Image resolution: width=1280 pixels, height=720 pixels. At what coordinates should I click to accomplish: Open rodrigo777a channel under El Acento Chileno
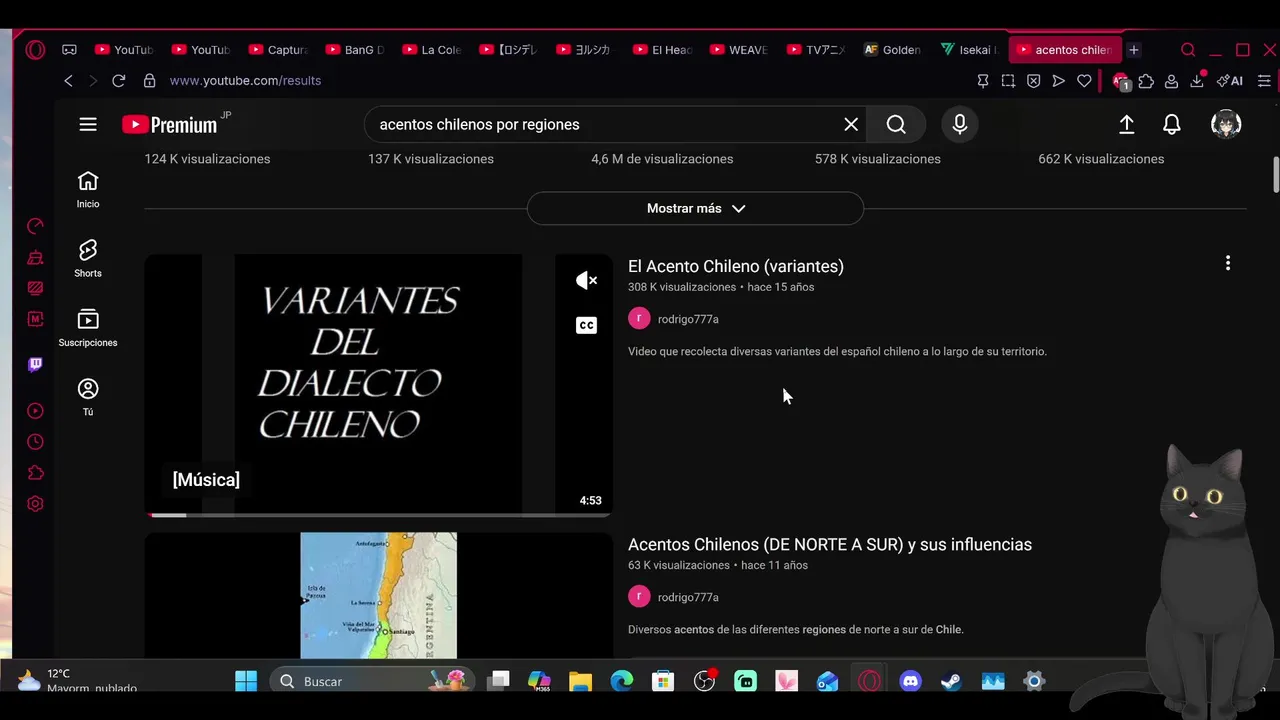[688, 319]
